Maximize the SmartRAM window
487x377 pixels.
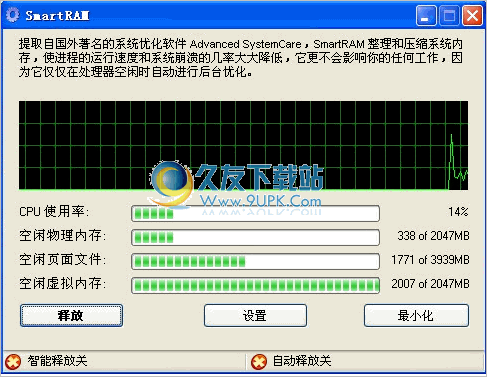(449, 16)
